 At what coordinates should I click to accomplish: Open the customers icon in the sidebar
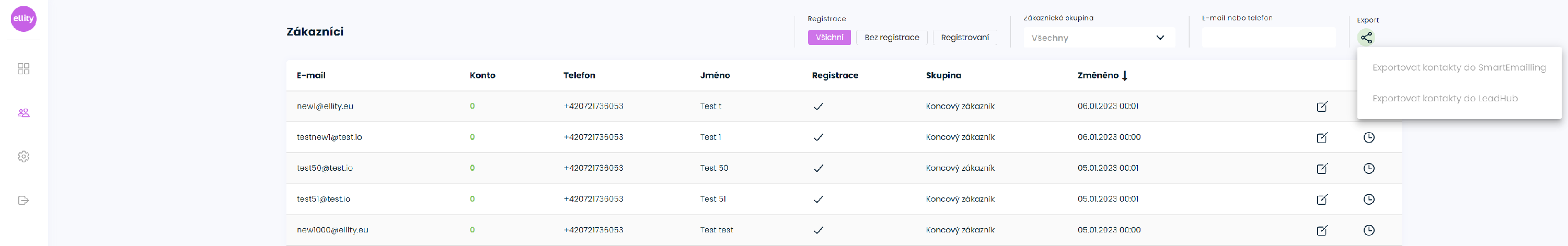point(23,113)
